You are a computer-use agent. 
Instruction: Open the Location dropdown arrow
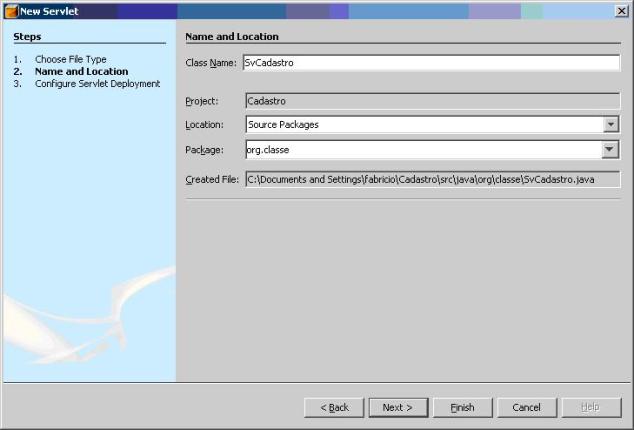click(611, 124)
